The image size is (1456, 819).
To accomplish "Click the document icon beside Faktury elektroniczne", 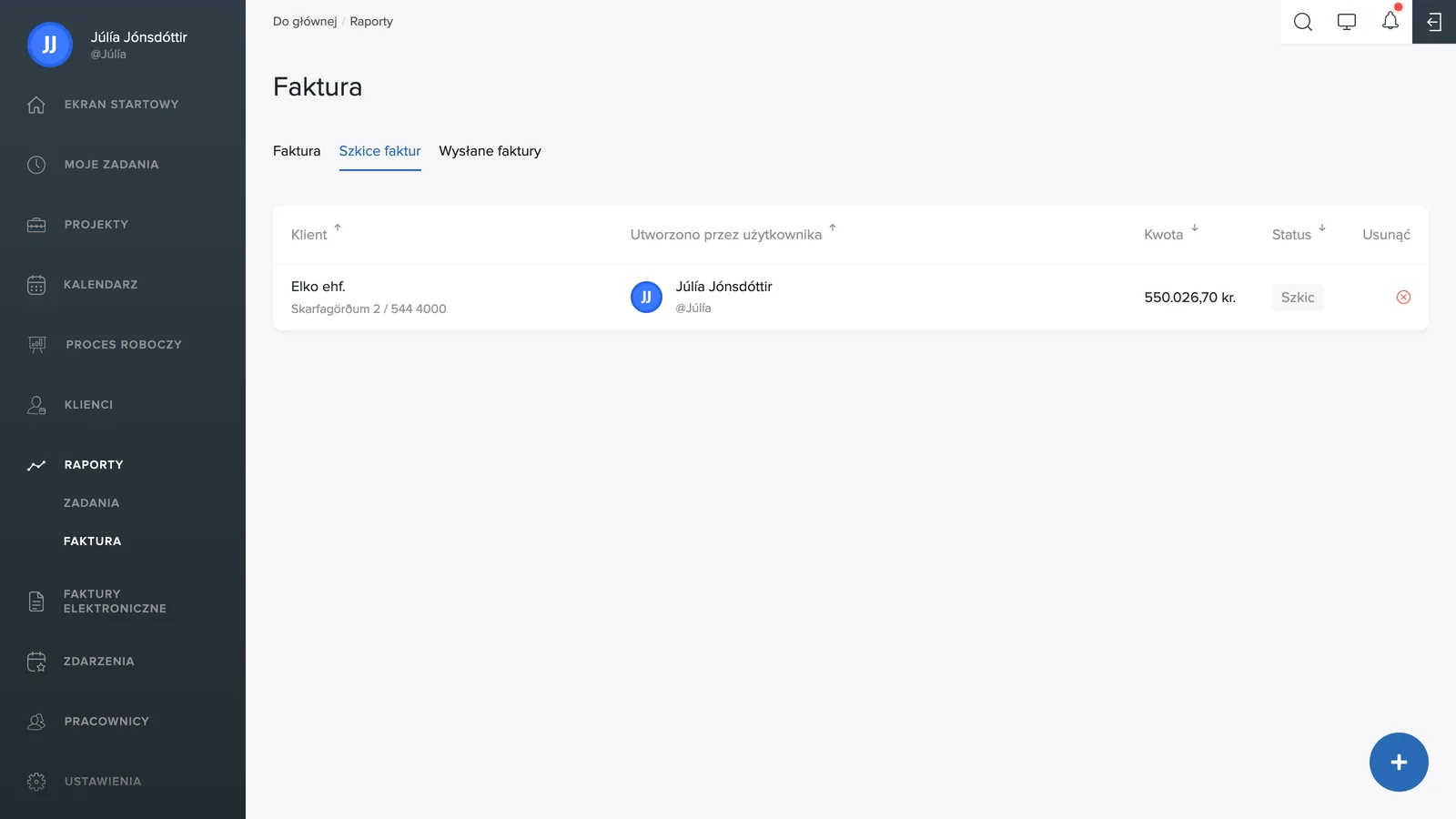I will (36, 602).
